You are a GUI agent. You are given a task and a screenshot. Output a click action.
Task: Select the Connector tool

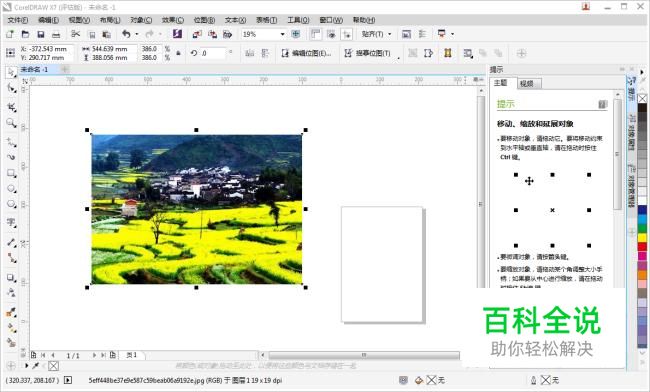pyautogui.click(x=11, y=258)
